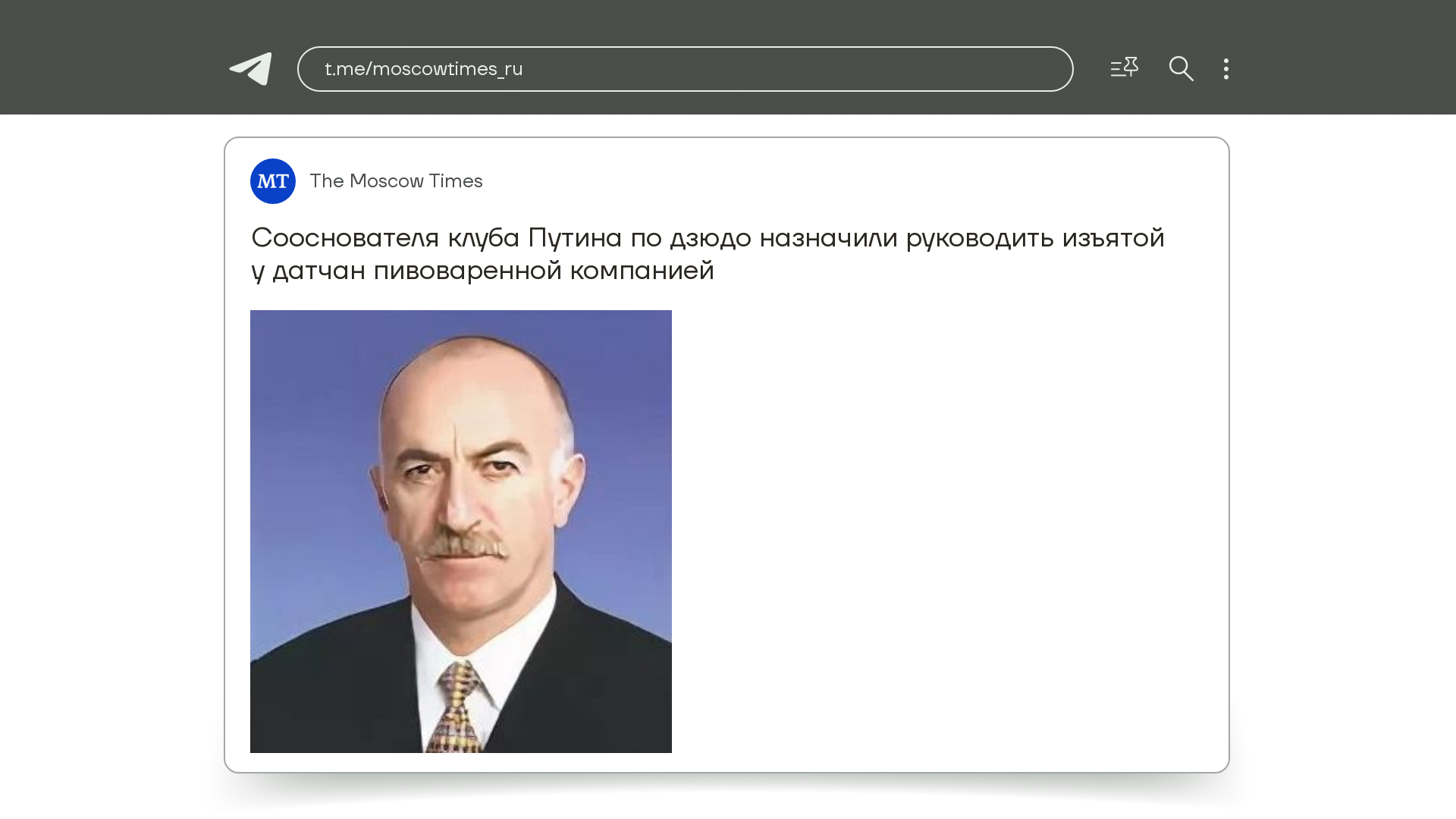Viewport: 1456px width, 819px height.
Task: Click the word дзюдо in the headline
Action: pyautogui.click(x=710, y=238)
